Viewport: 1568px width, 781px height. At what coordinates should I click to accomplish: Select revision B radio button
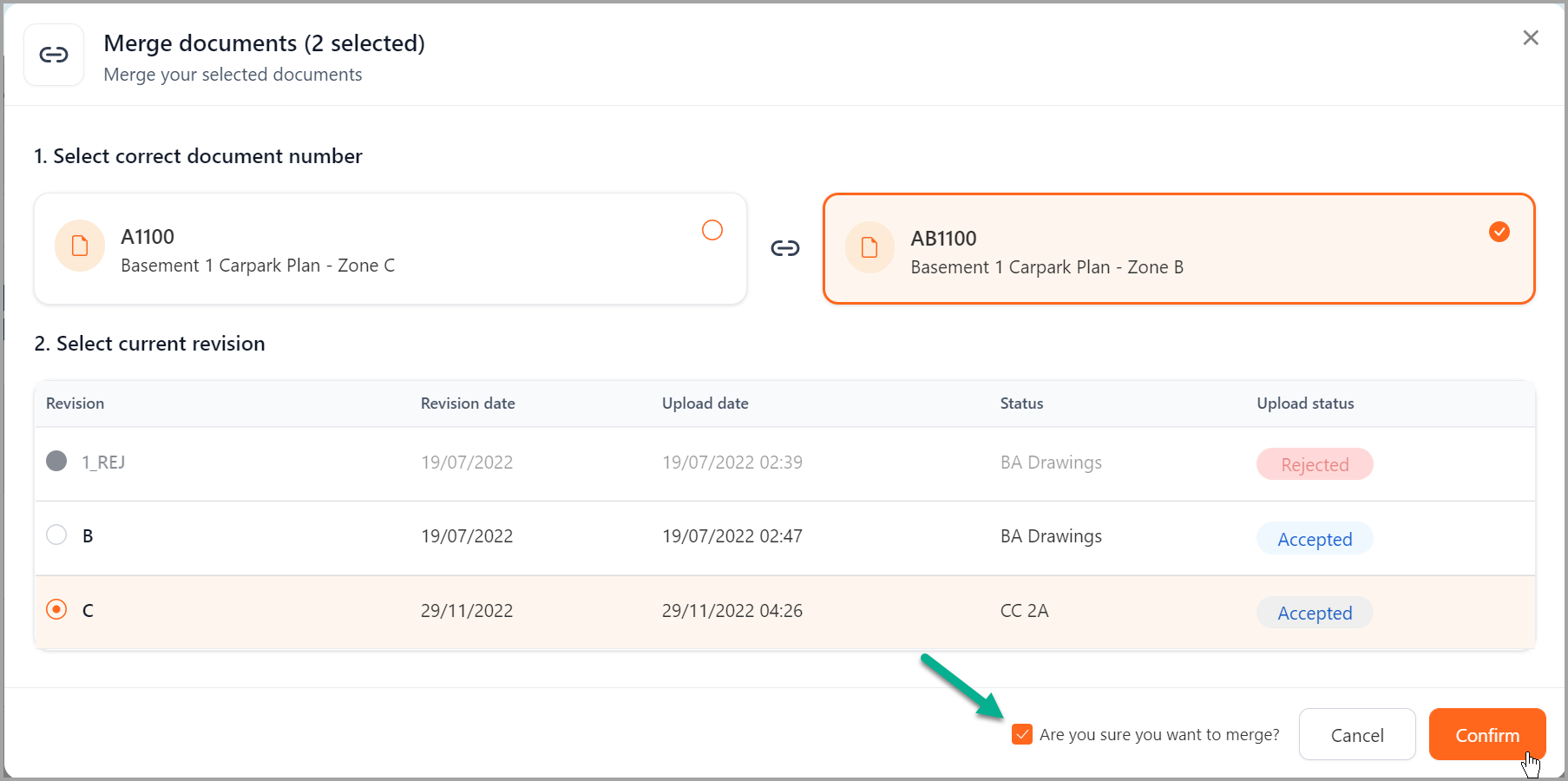56,535
